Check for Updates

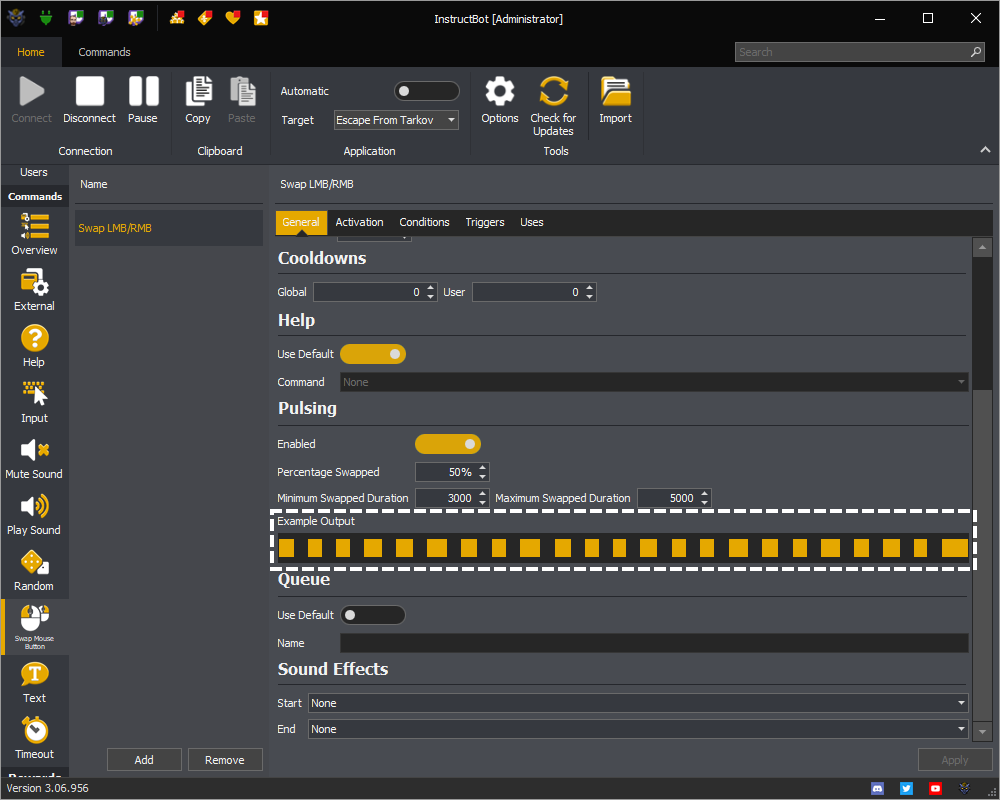point(553,106)
